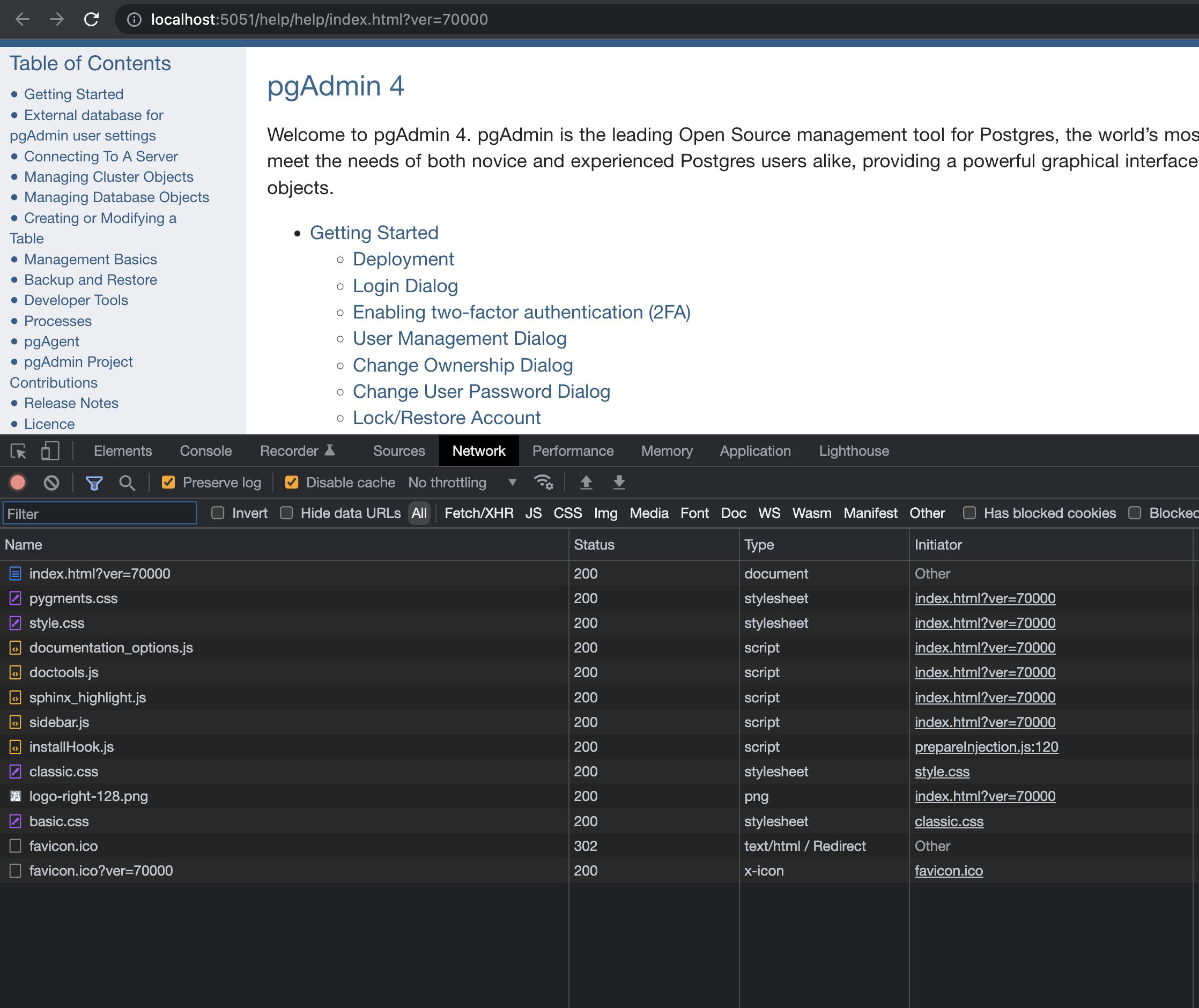The image size is (1199, 1008).
Task: Select Release Notes in Table of Contents
Action: [71, 403]
